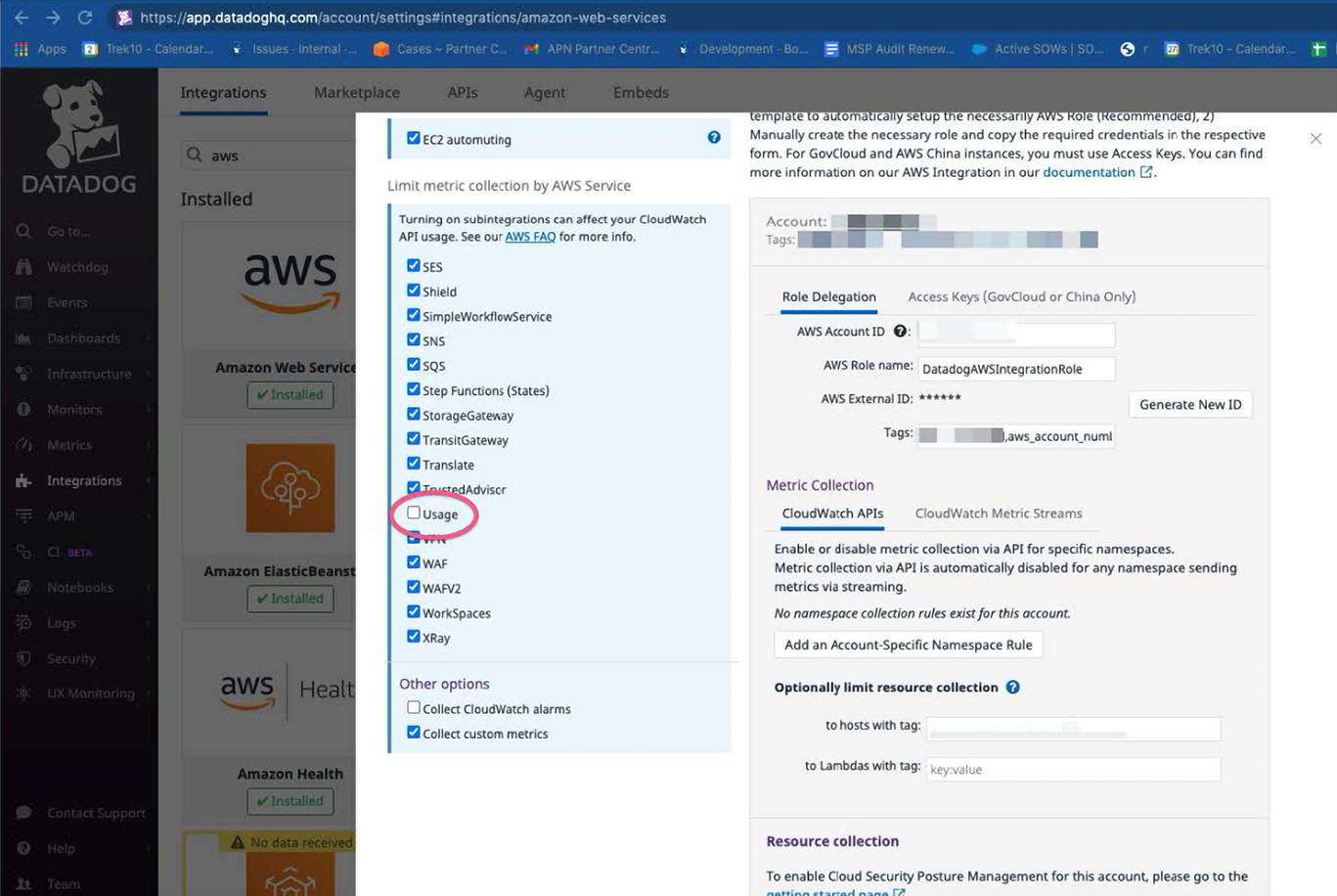This screenshot has width=1337, height=896.
Task: Enable the Usage checkbox
Action: 414,513
